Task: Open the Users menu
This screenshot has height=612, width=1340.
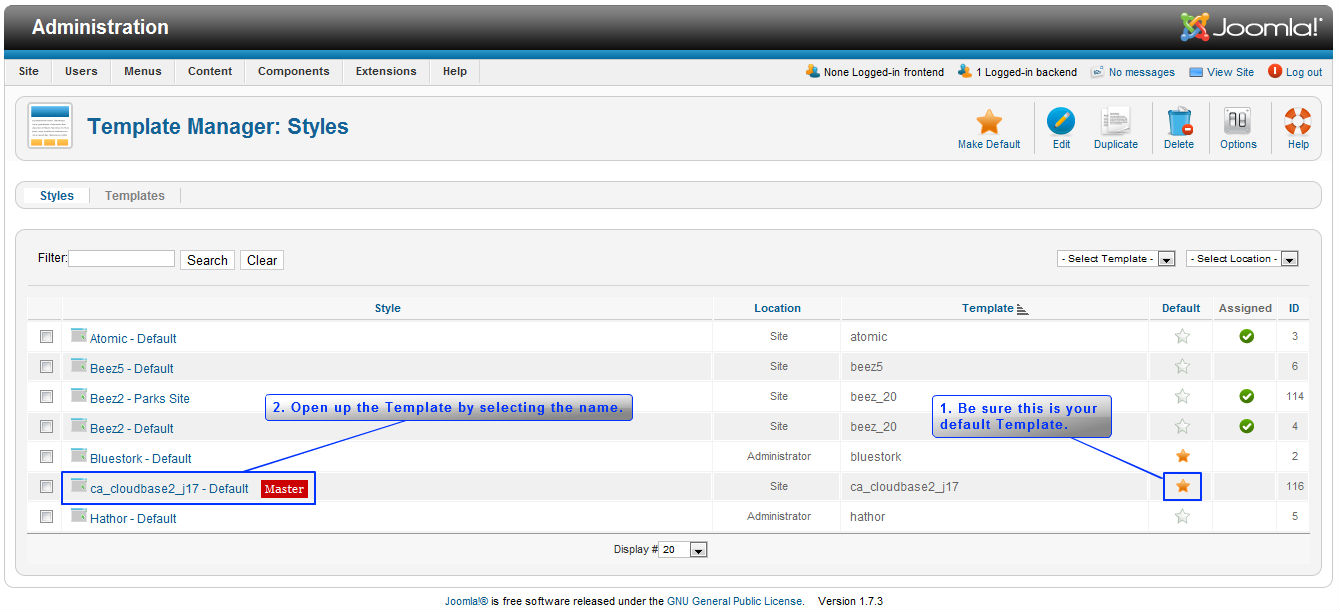Action: [81, 71]
